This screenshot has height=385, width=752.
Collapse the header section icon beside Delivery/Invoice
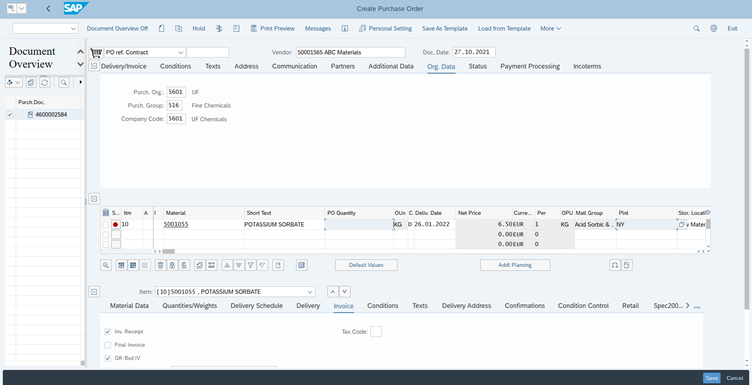coord(94,66)
